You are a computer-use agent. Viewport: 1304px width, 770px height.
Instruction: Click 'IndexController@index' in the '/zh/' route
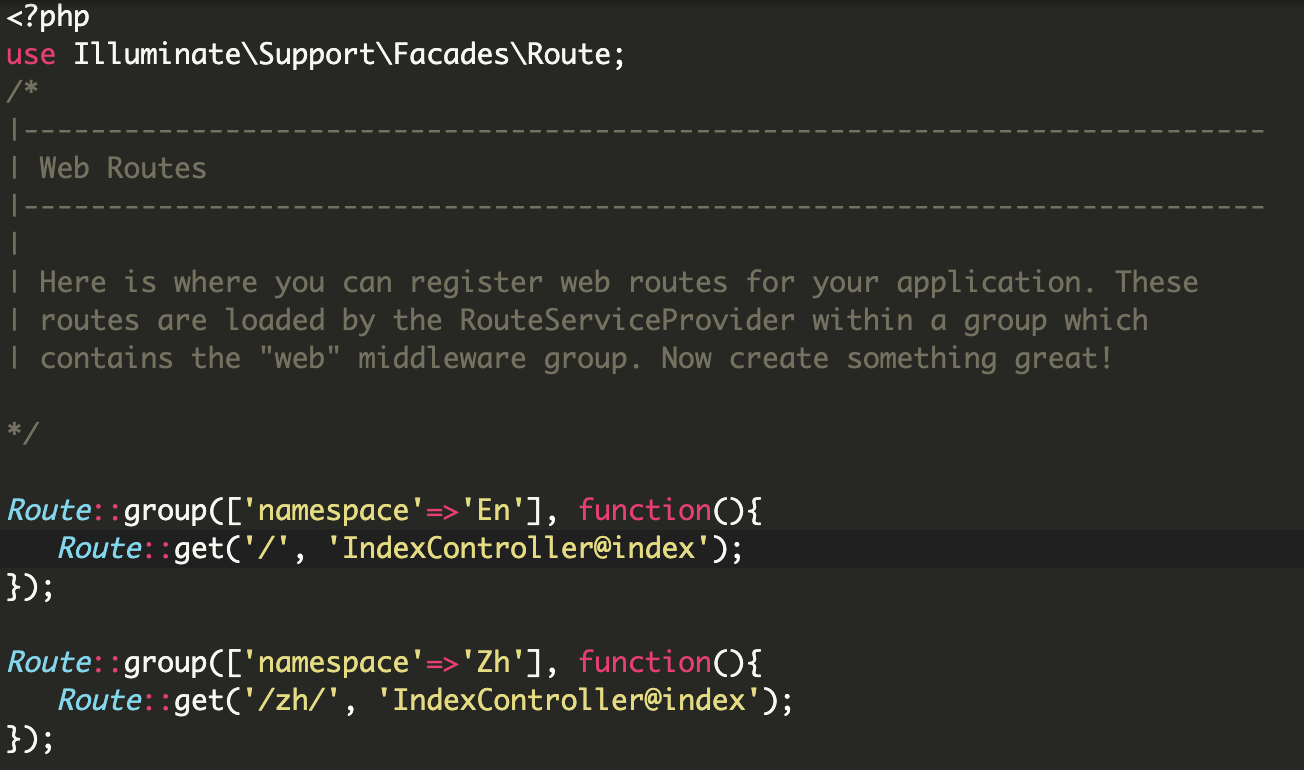coord(569,700)
